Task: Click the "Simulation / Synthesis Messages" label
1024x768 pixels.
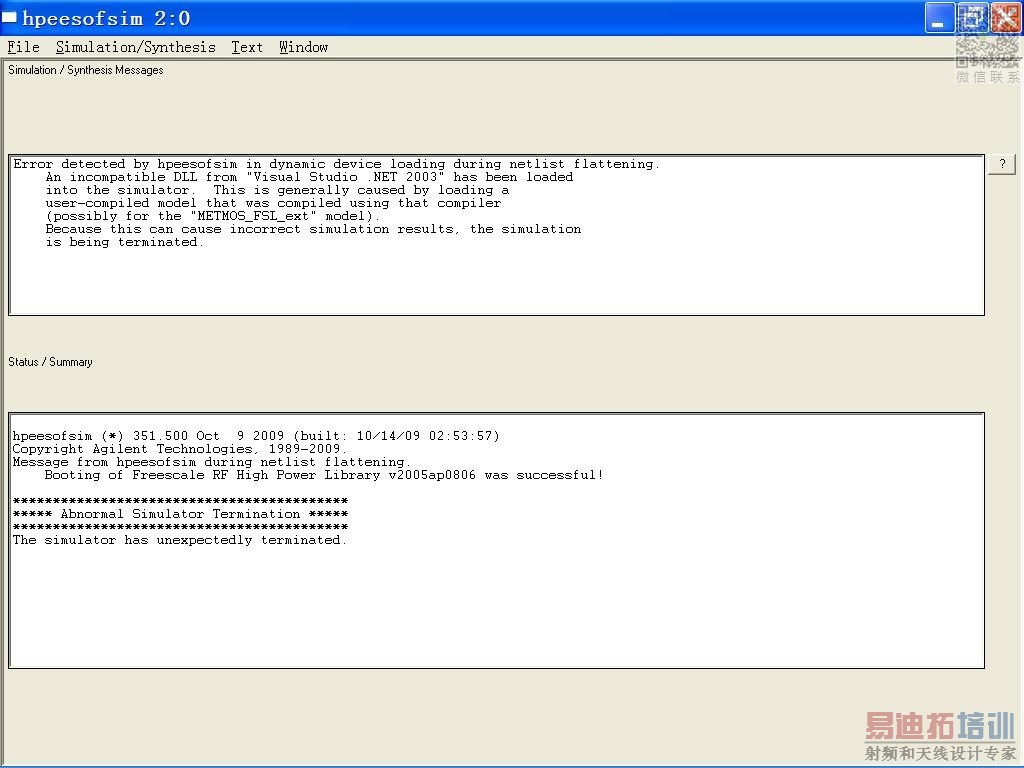Action: (86, 70)
